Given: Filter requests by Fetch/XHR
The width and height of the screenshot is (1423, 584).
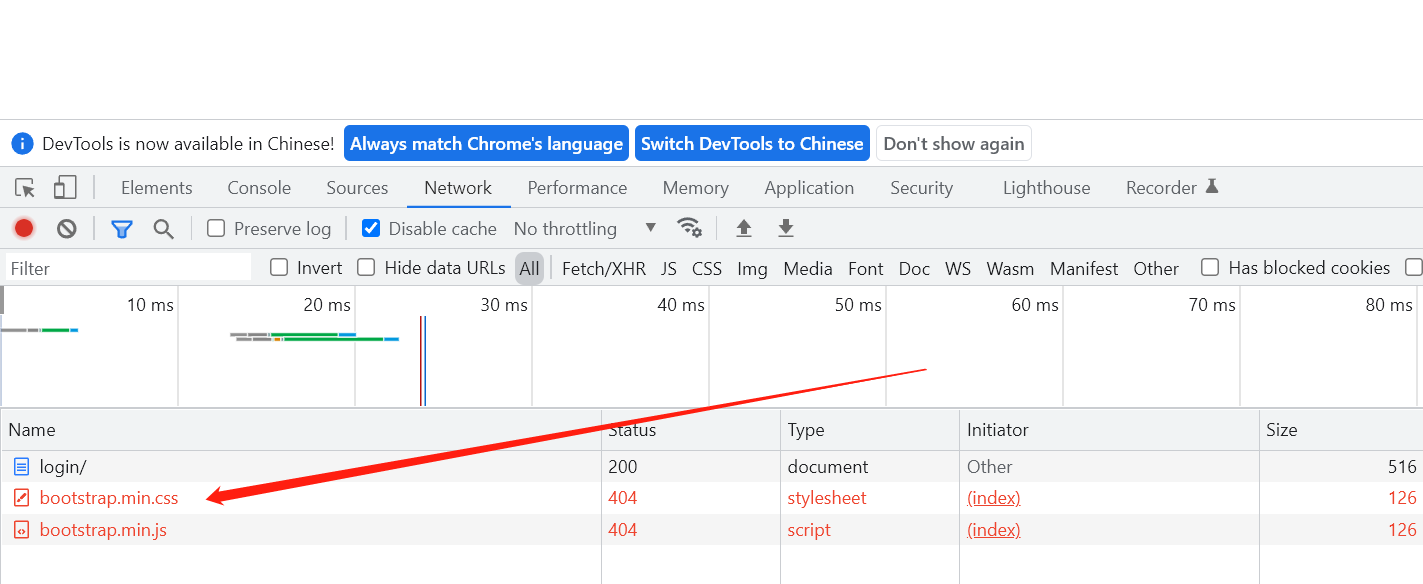Looking at the screenshot, I should pos(604,268).
